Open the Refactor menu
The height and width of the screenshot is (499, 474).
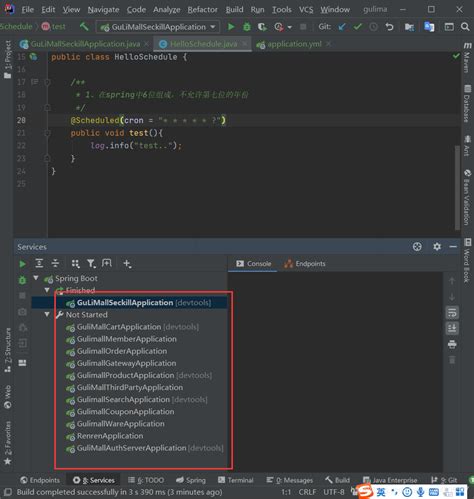tap(202, 10)
